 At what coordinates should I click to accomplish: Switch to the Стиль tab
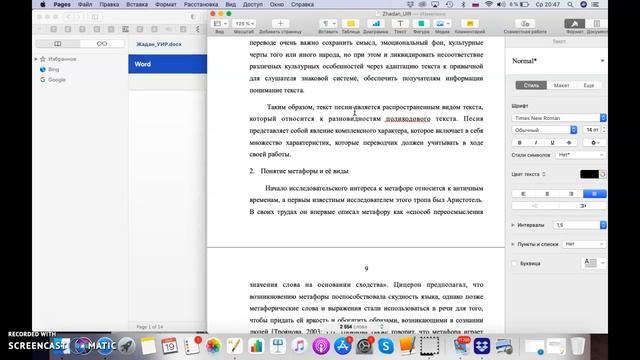(531, 85)
